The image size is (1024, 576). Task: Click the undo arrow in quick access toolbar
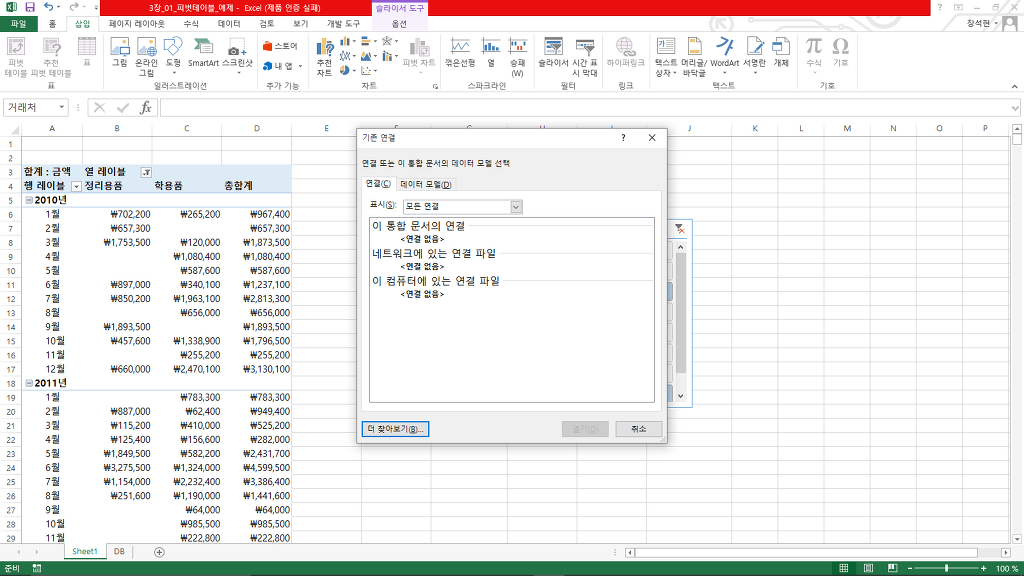[x=49, y=7]
